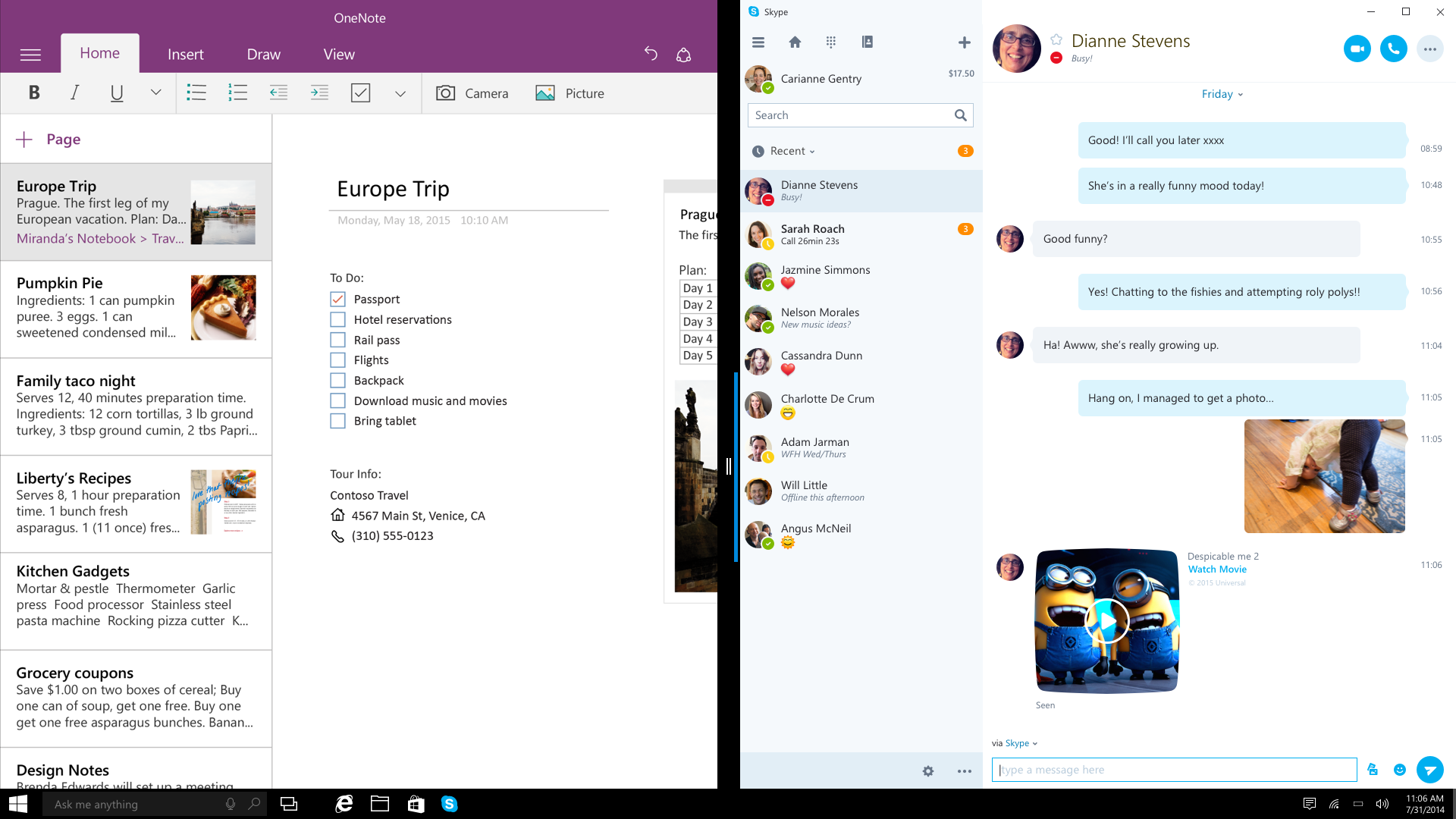Apply bulleted list formatting in OneNote
1456x819 pixels.
tap(196, 93)
